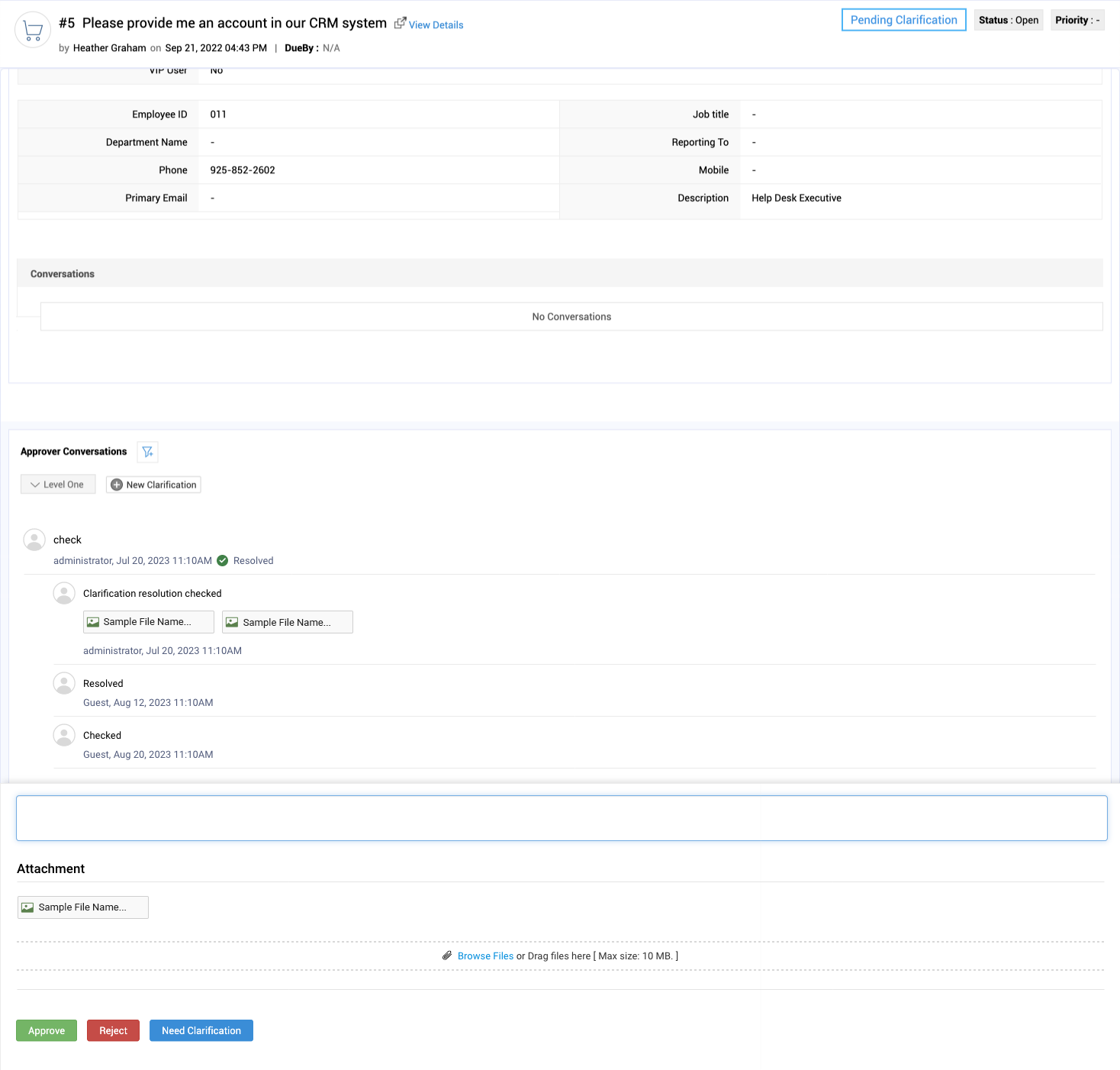Click the View Details external link icon
This screenshot has width=1120, height=1070.
point(400,24)
